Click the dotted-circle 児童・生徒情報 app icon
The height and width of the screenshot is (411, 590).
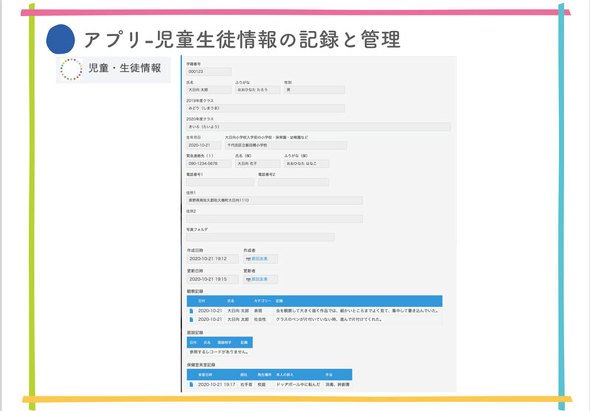pos(71,69)
